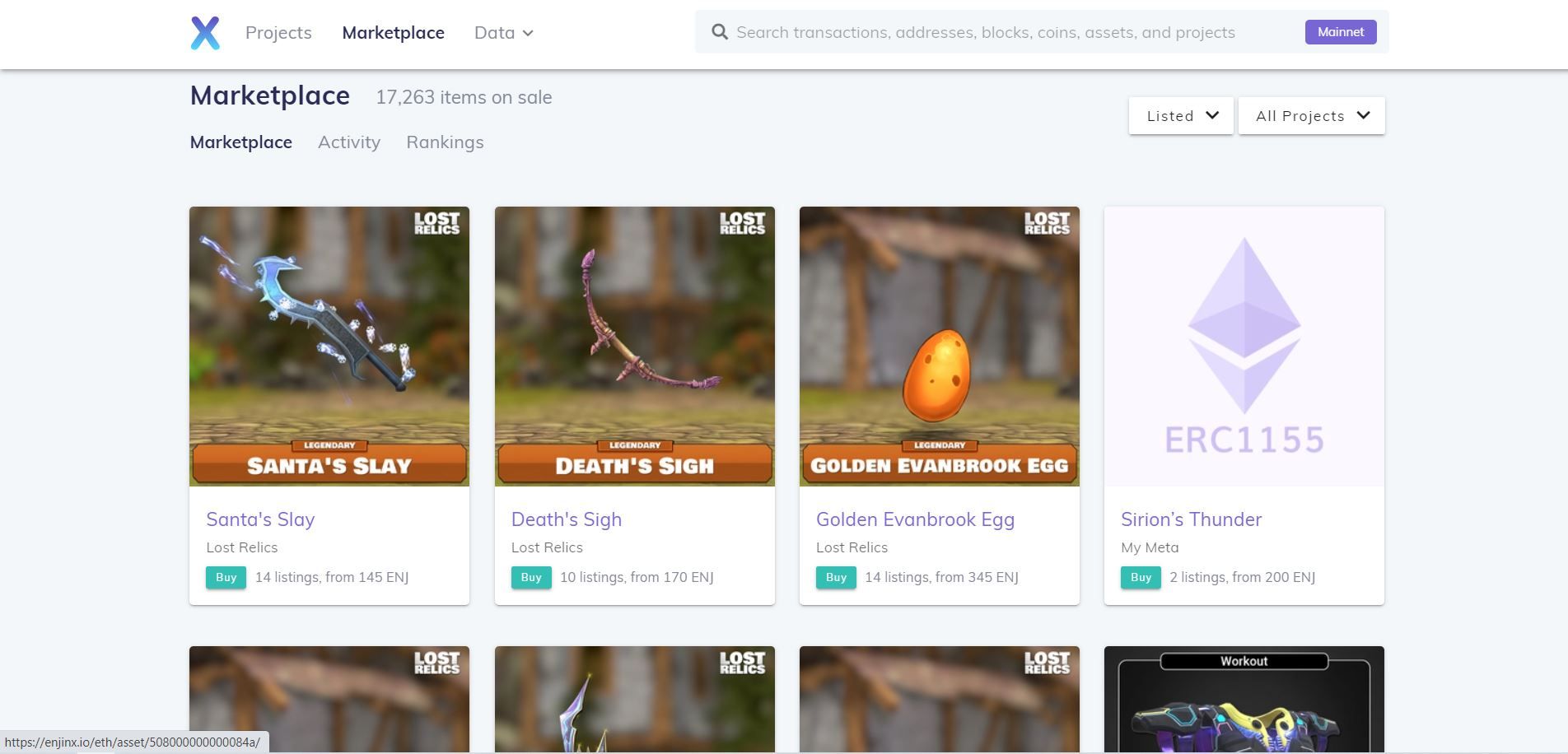Click the Lost Relics logo on Santa's Slay
The height and width of the screenshot is (754, 1568).
pyautogui.click(x=436, y=224)
